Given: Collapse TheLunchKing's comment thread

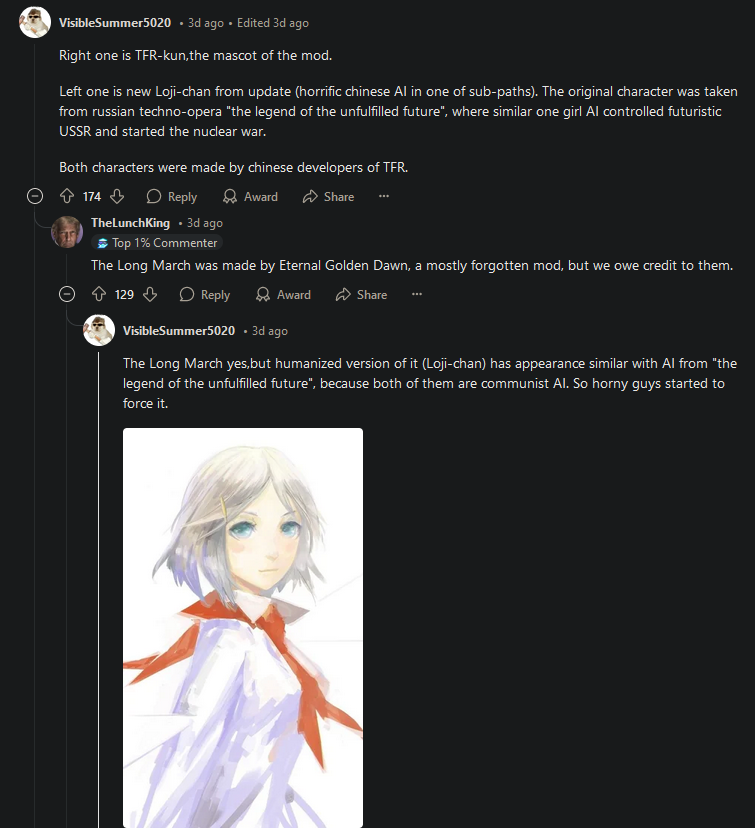Looking at the screenshot, I should (67, 294).
